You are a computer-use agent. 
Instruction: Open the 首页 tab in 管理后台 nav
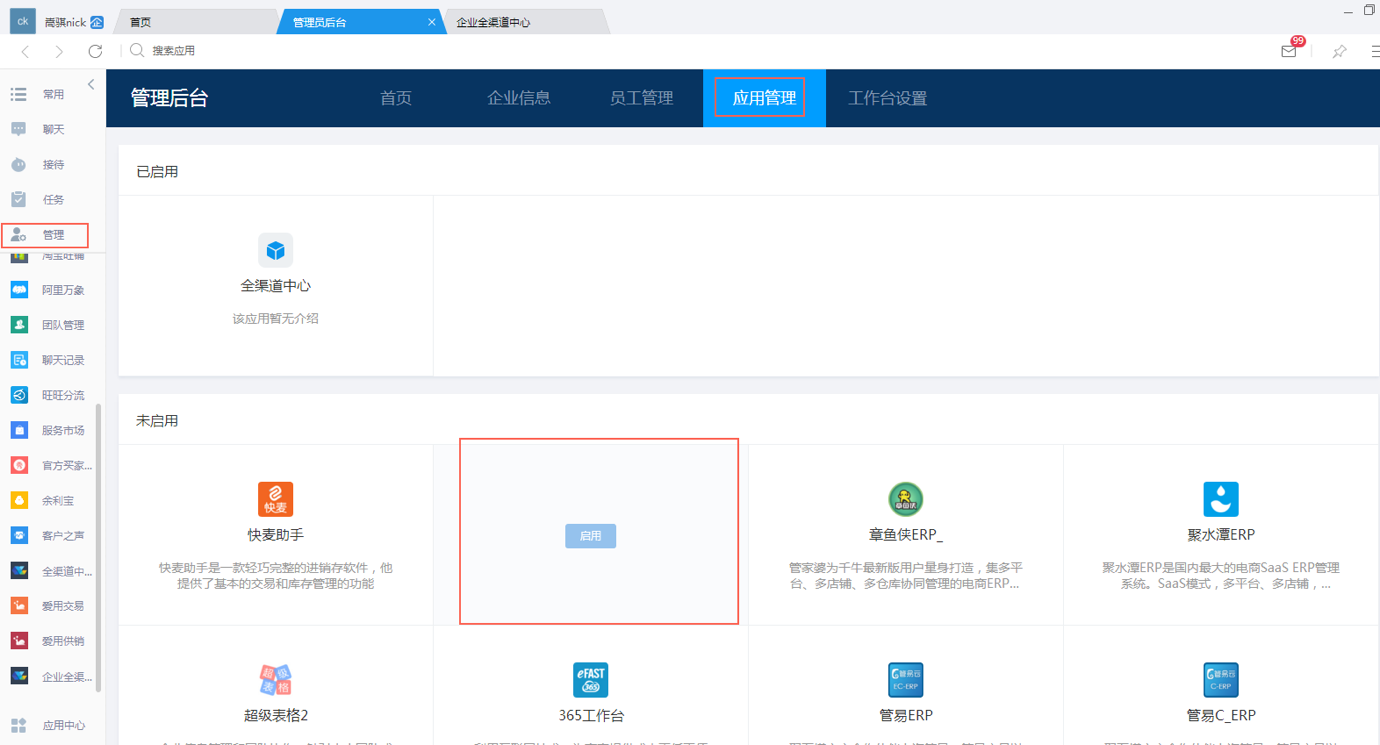(396, 98)
